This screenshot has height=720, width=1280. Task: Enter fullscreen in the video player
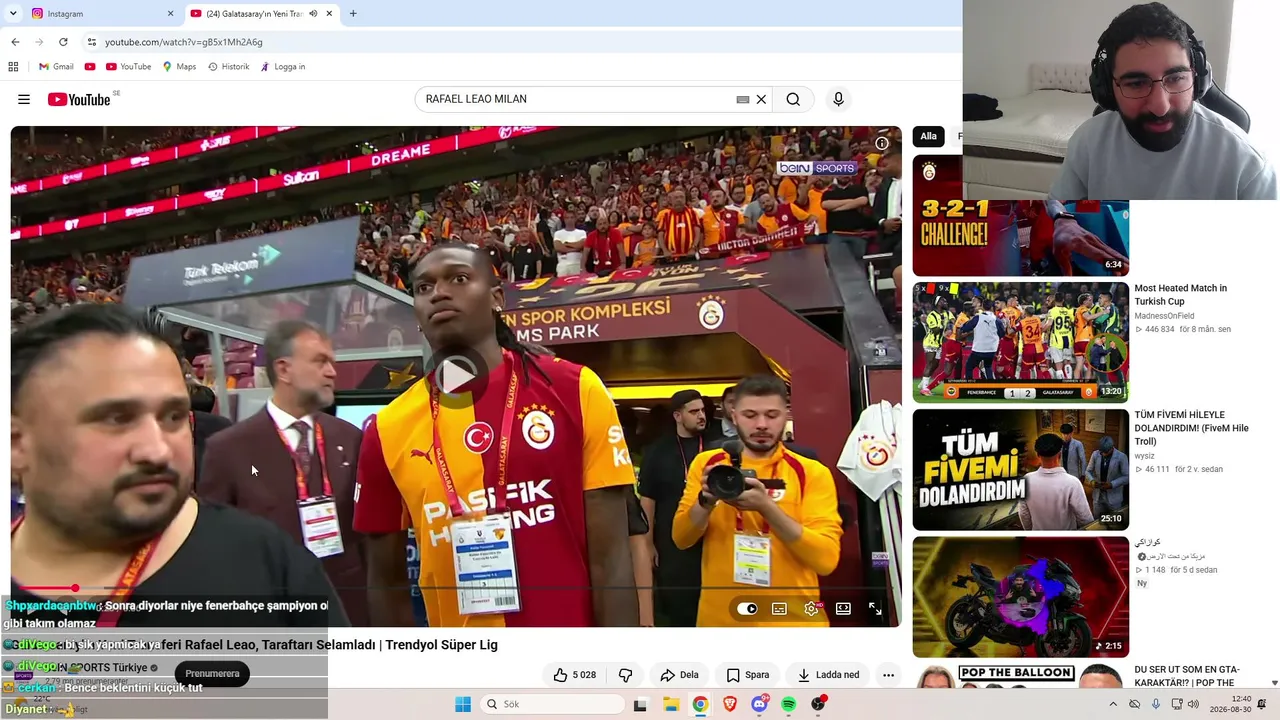[x=875, y=608]
